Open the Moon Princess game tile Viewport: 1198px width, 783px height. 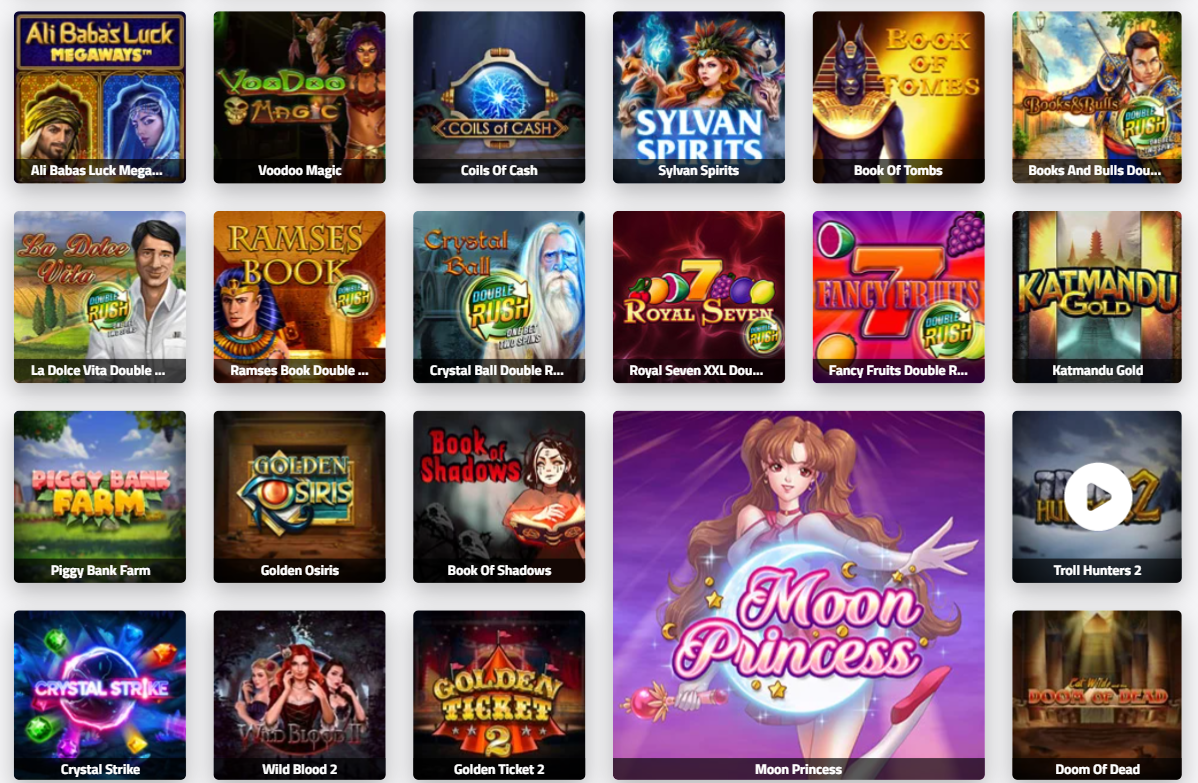(798, 595)
